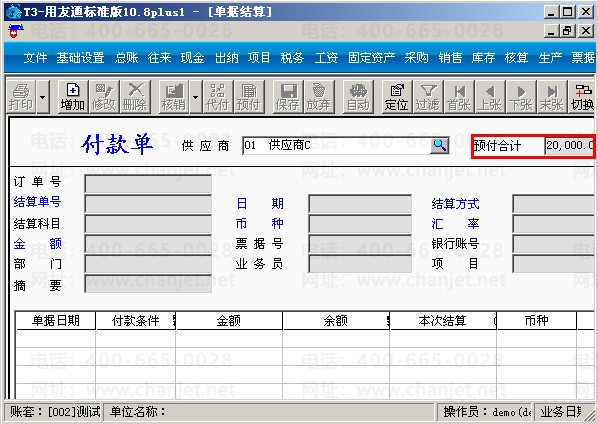Screen dimensions: 598x424
Task: Open the 基础设置 menu
Action: click(x=80, y=58)
